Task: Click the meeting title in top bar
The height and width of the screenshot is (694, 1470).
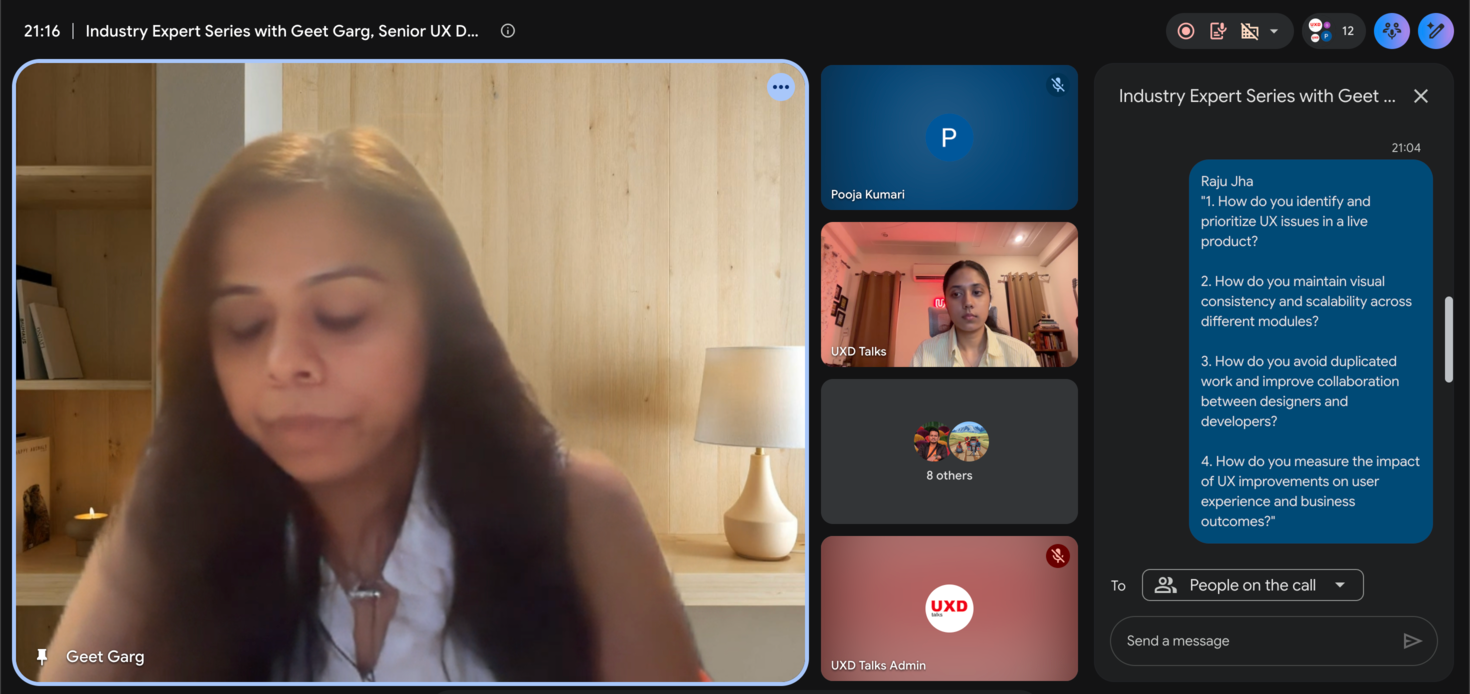Action: click(282, 31)
